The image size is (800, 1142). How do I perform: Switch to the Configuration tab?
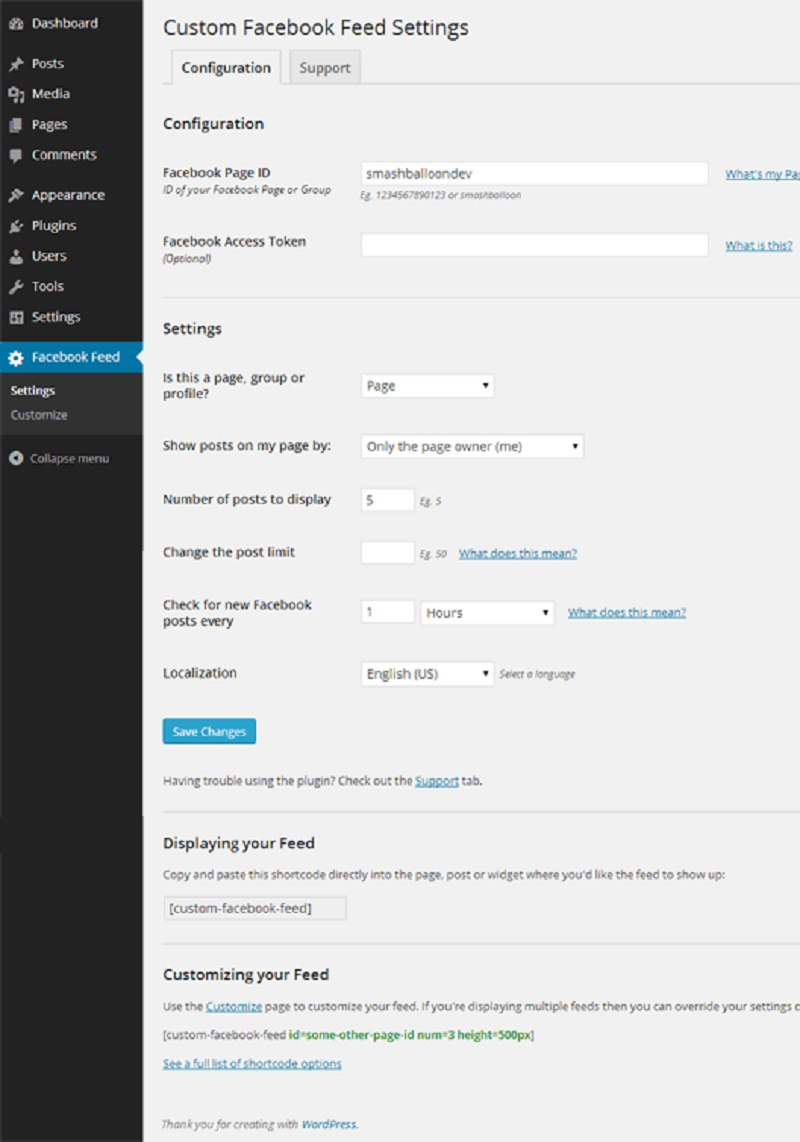click(226, 68)
